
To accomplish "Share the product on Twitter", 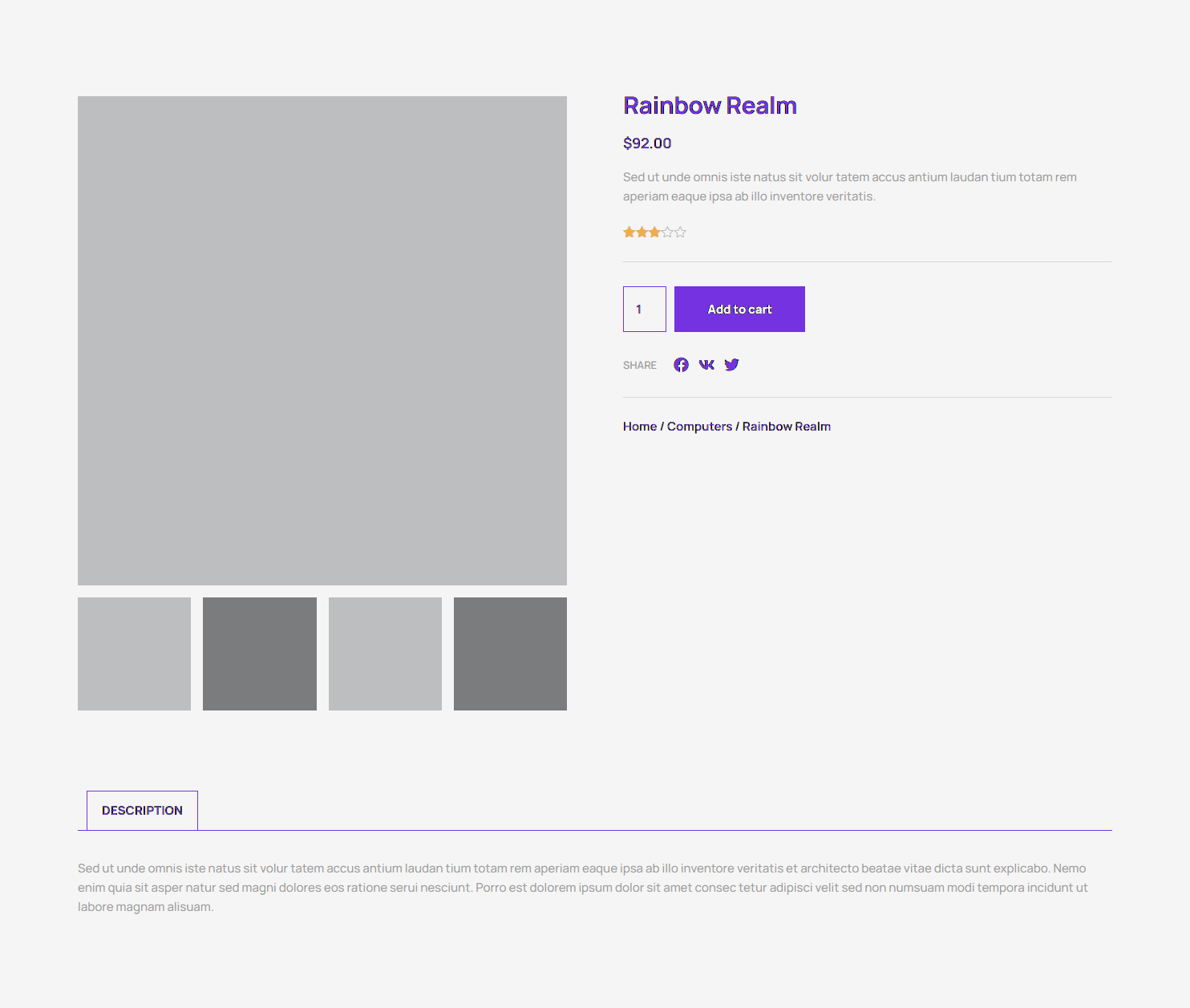I will click(731, 365).
